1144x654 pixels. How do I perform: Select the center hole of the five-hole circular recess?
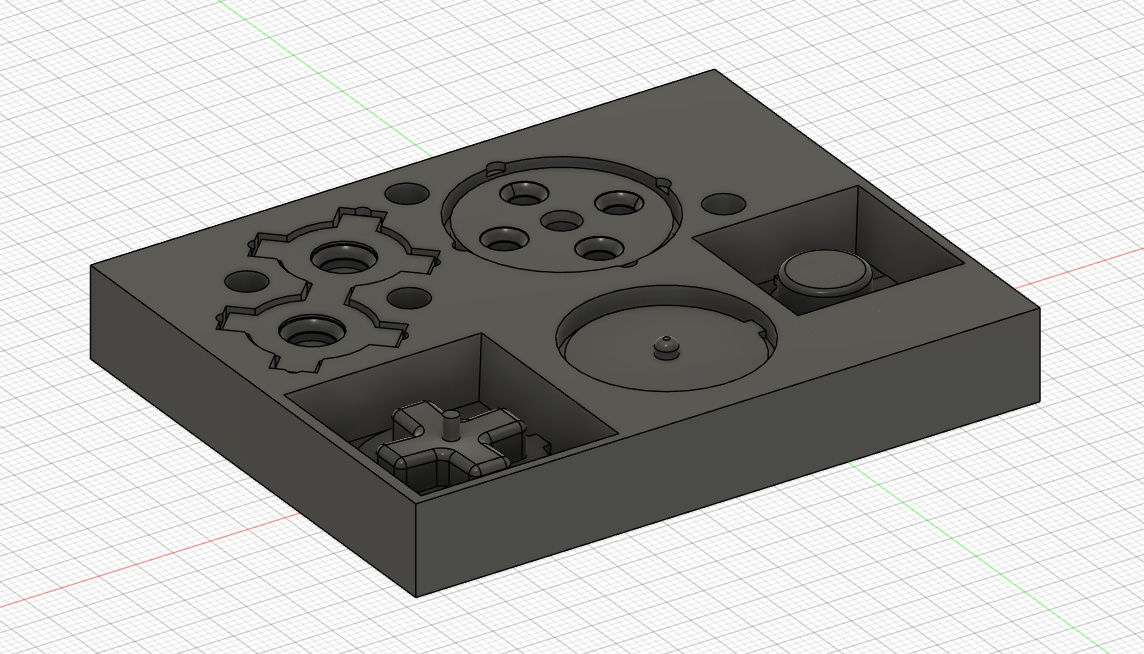tap(563, 220)
